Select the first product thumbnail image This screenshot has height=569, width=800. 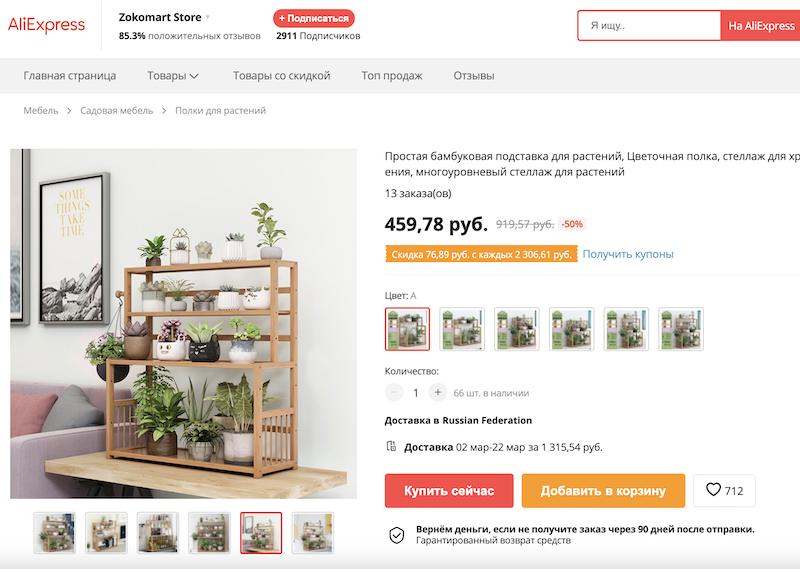54,533
